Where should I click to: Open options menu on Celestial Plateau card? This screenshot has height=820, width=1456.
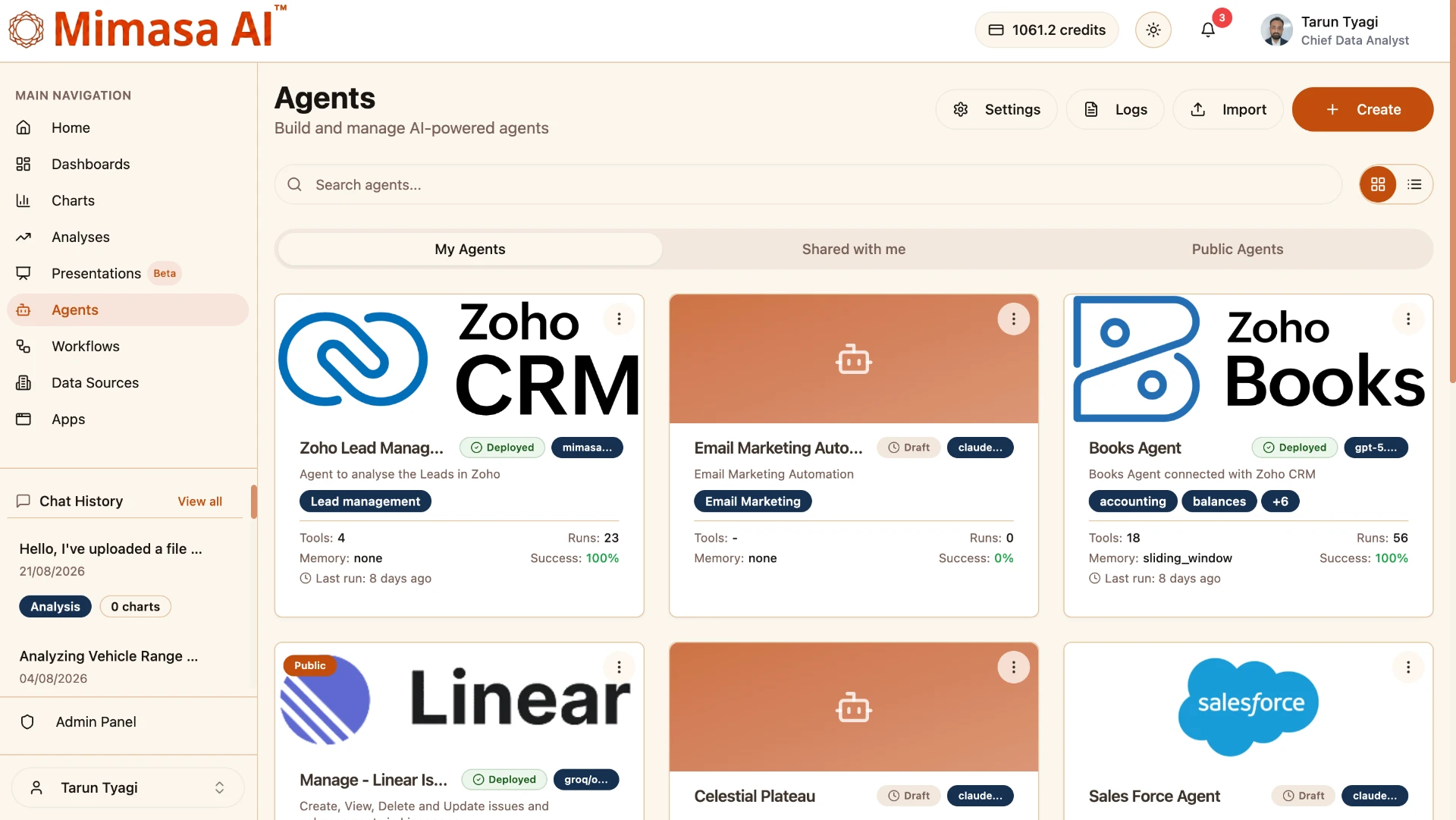pyautogui.click(x=1013, y=667)
